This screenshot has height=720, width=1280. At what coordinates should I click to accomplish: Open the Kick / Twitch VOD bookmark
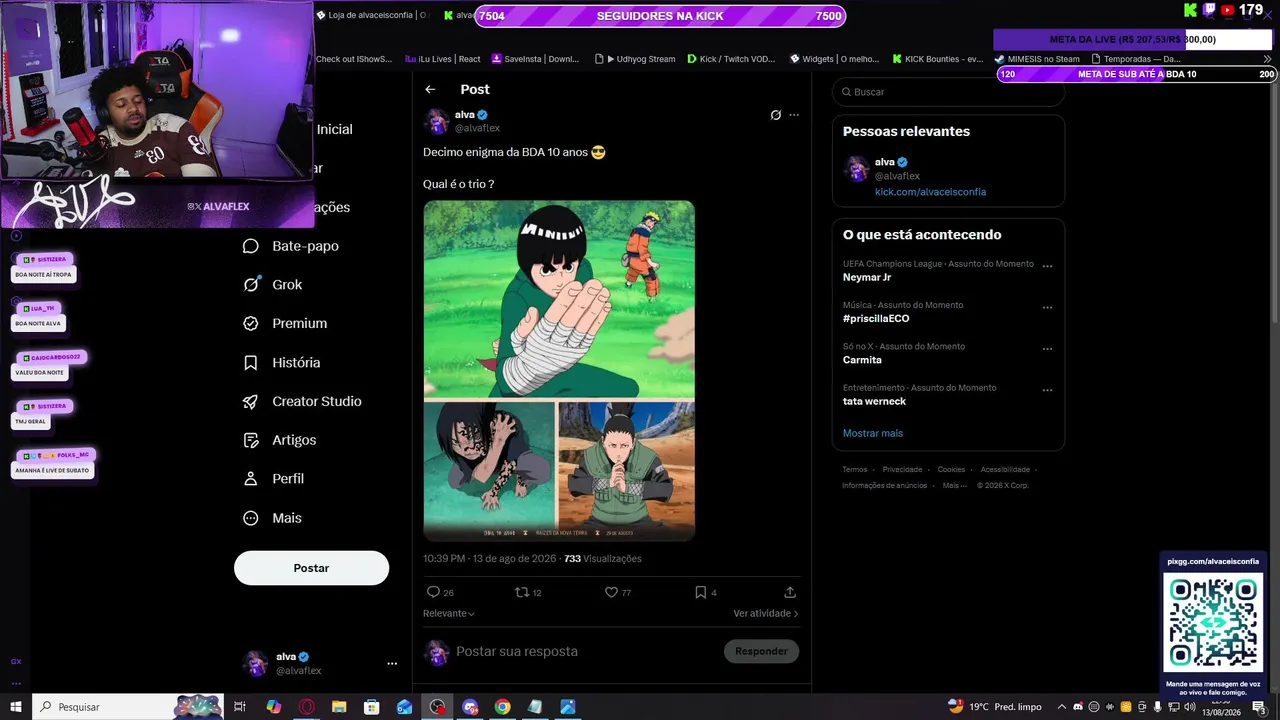click(x=731, y=59)
